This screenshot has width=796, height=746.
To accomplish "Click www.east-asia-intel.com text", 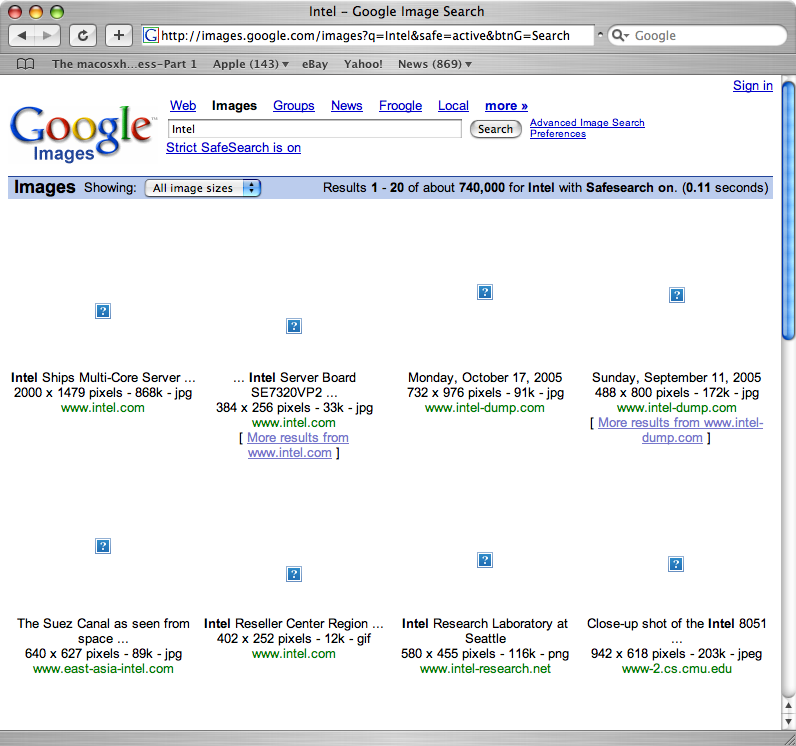I will [x=103, y=669].
